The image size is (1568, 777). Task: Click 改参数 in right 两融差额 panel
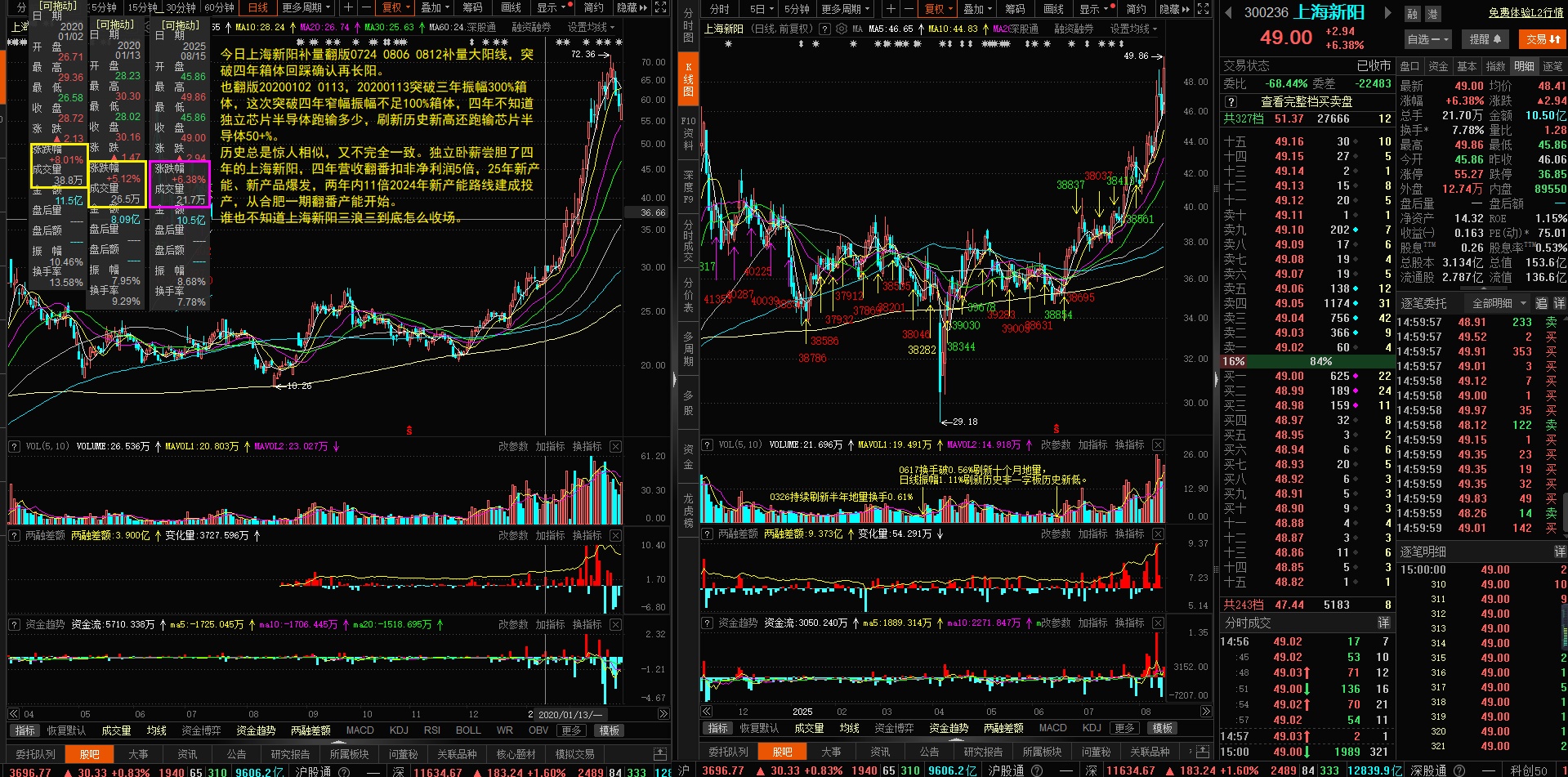click(1055, 534)
